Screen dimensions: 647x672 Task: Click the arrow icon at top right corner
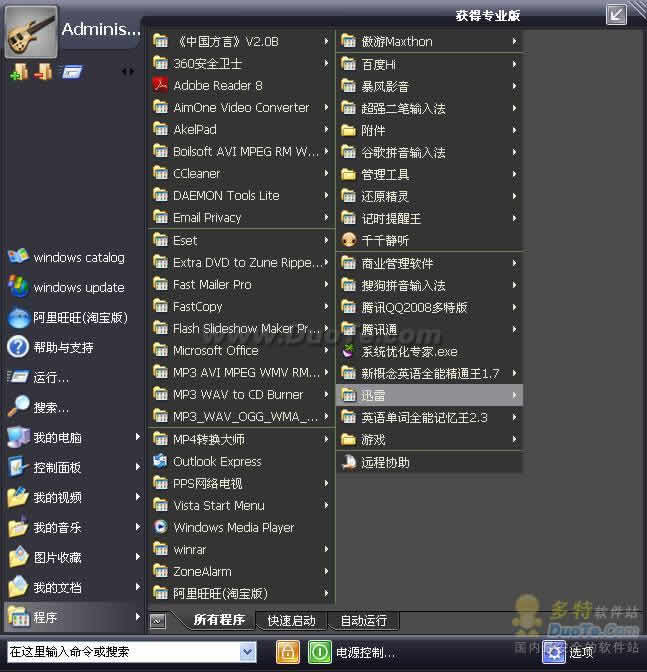click(616, 15)
